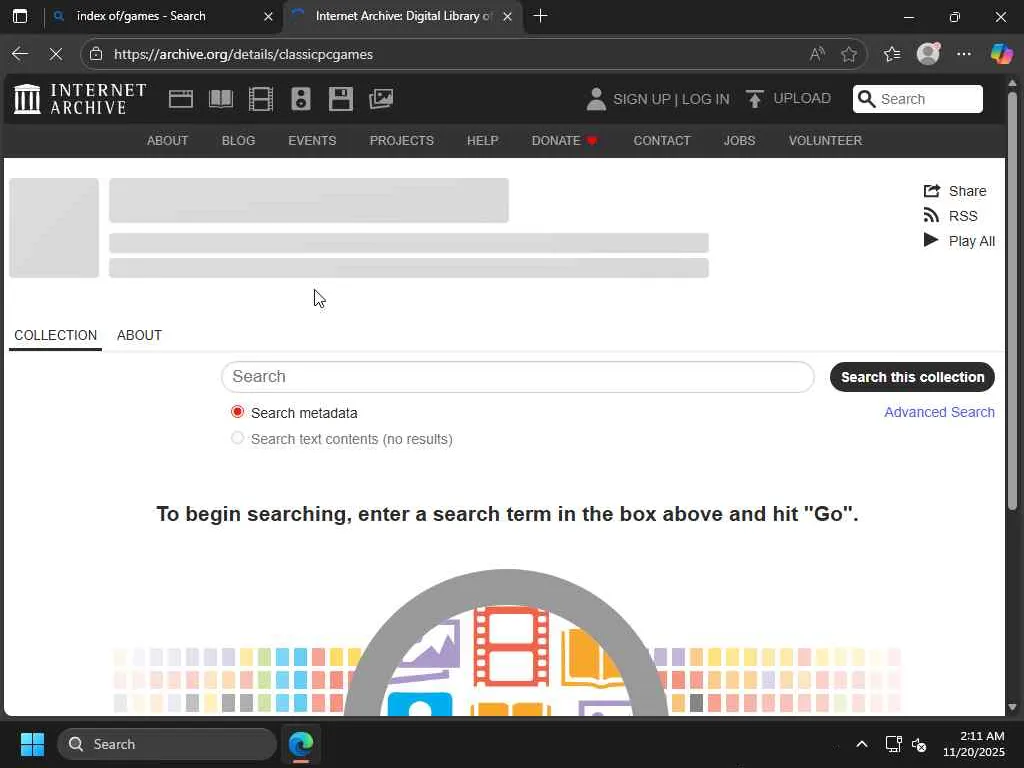Click Play All in the collection header
This screenshot has width=1024, height=768.
point(959,241)
